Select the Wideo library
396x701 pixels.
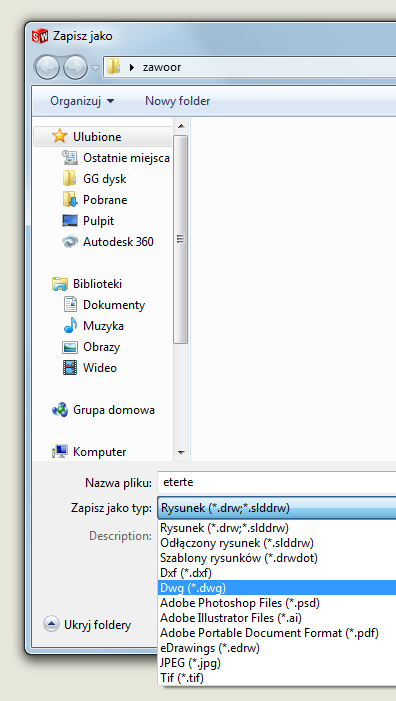pyautogui.click(x=100, y=368)
